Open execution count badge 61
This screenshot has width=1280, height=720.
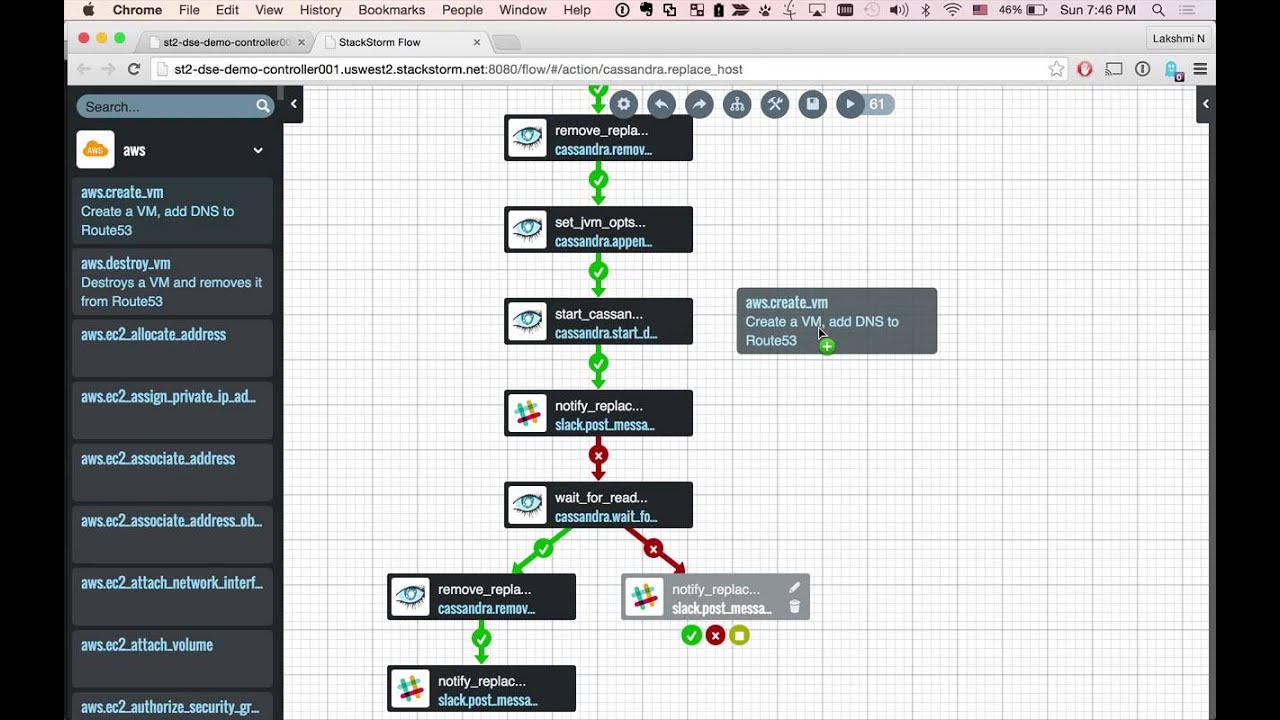click(878, 104)
